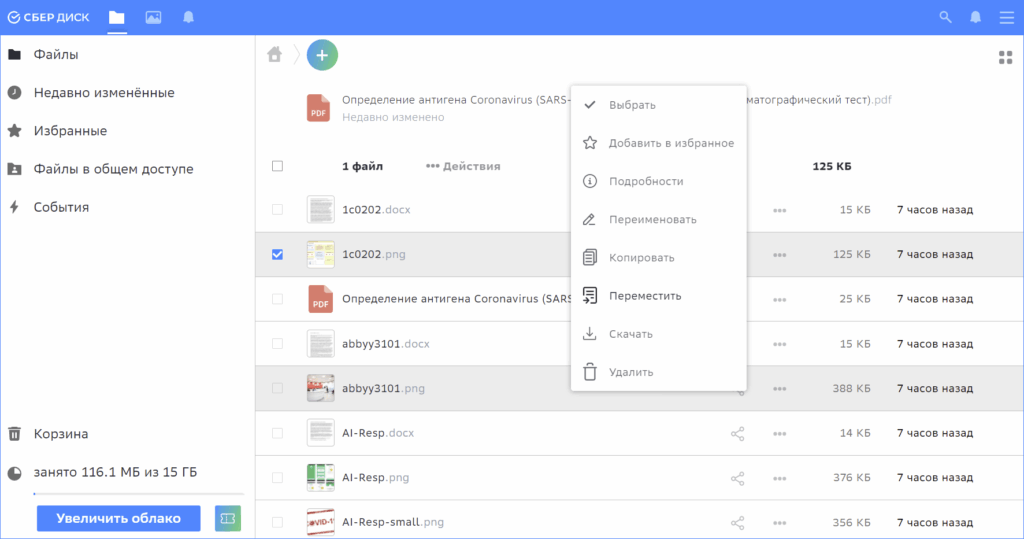The image size is (1024, 539).
Task: Select Скачать from the context menu
Action: [x=630, y=334]
